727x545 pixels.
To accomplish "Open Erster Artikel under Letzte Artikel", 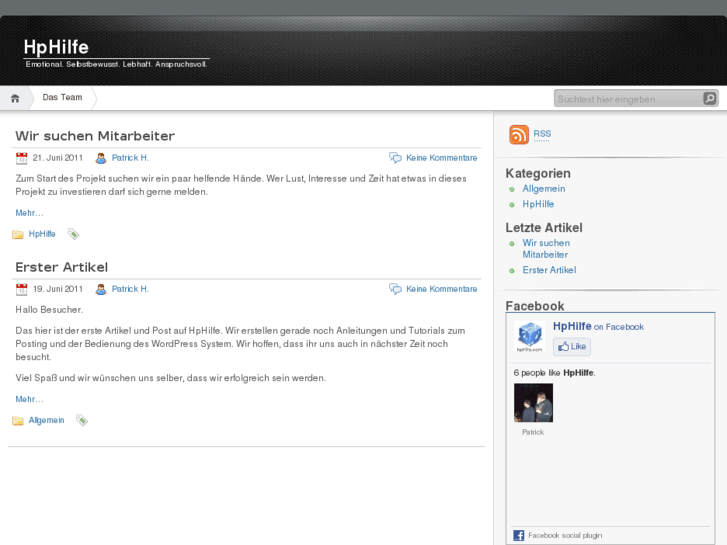I will [x=549, y=270].
